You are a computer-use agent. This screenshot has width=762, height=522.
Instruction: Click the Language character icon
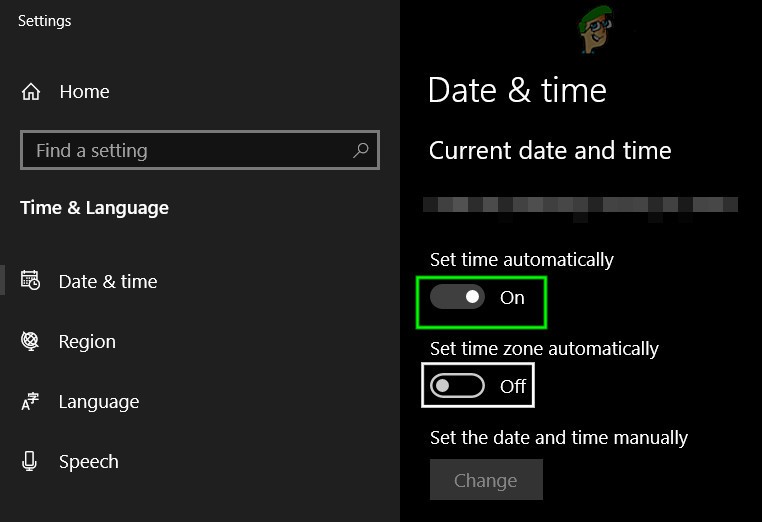pyautogui.click(x=30, y=402)
